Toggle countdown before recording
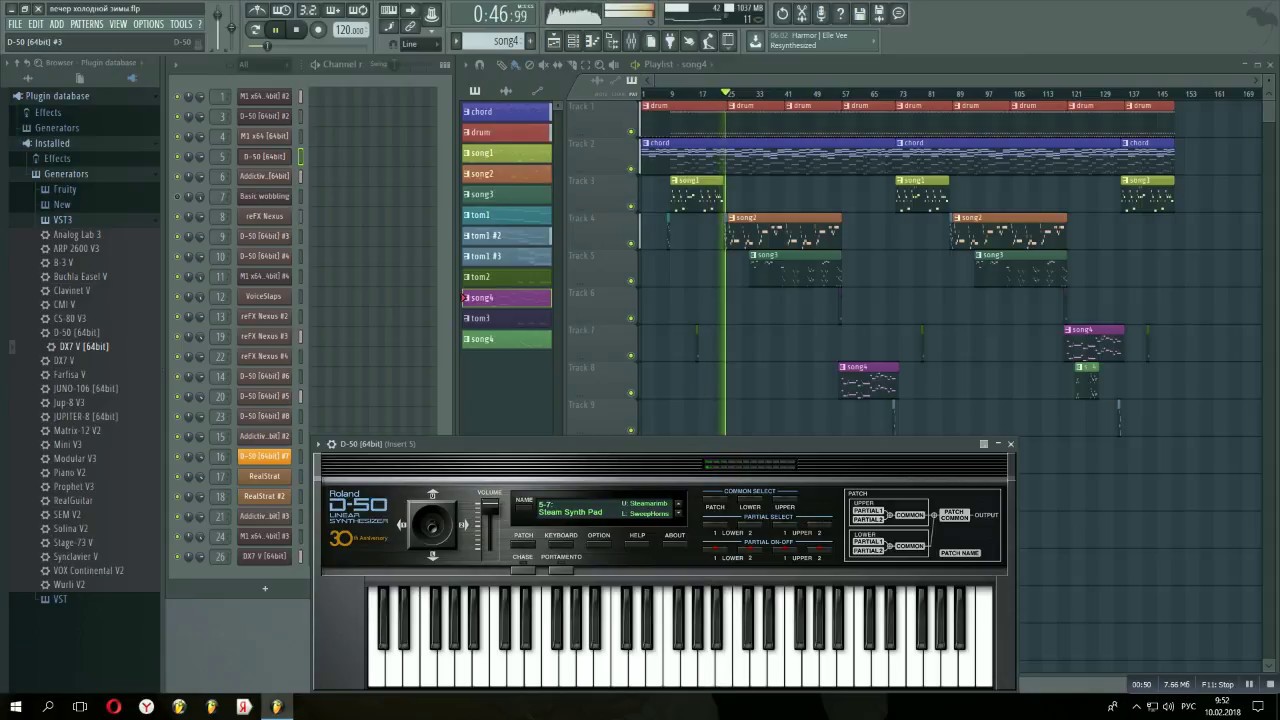The image size is (1280, 720). pyautogui.click(x=308, y=11)
